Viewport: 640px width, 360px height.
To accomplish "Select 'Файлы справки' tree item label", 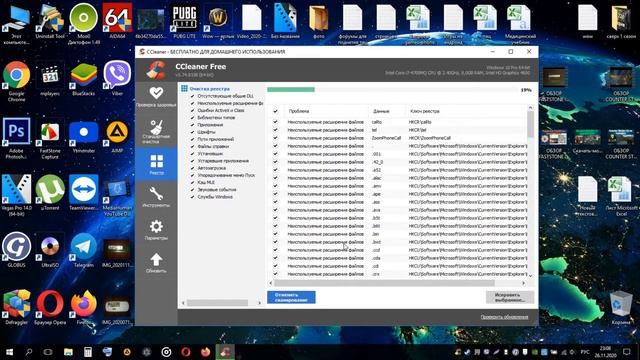I will pos(213,146).
